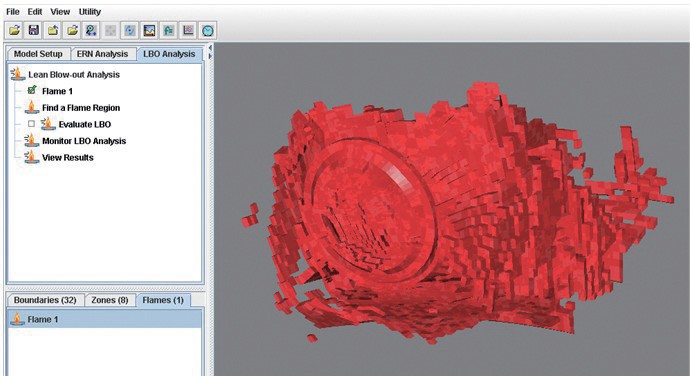Viewport: 691px width, 376px height.
Task: Open the View Results item
Action: 67,157
